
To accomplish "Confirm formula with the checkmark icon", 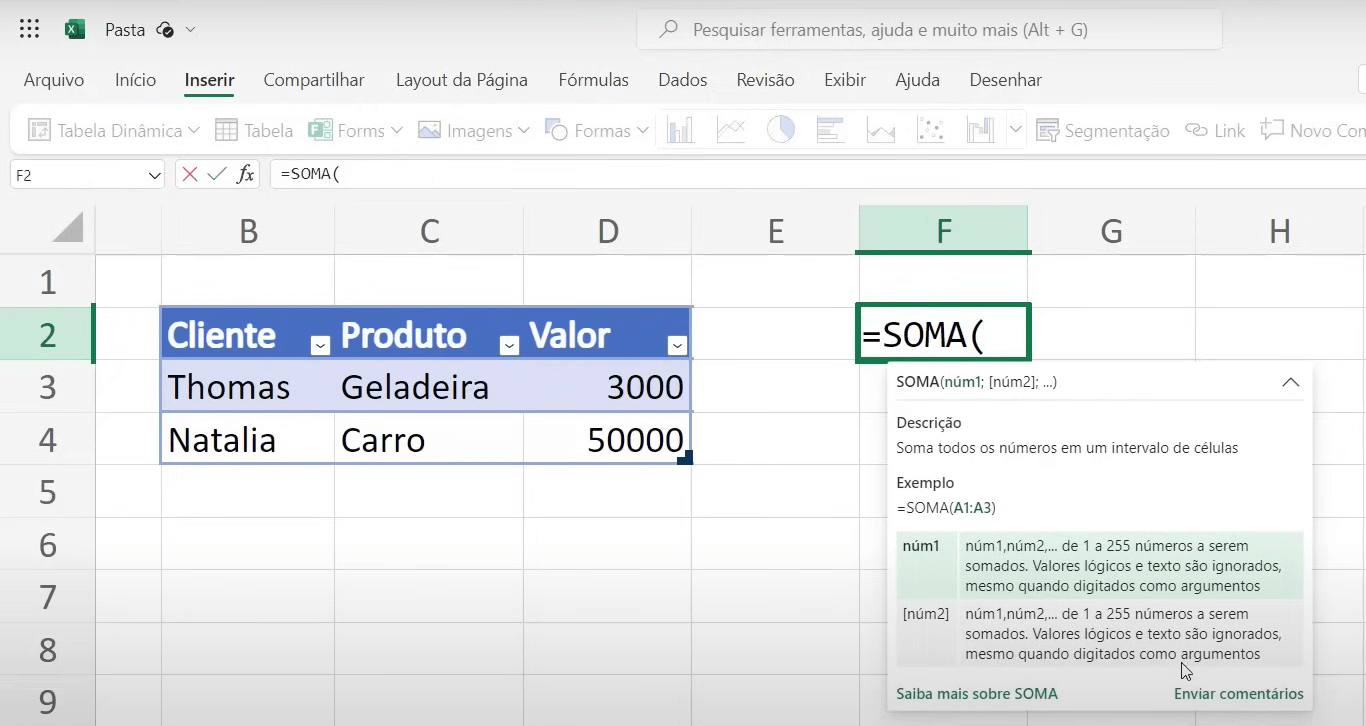I will (217, 175).
